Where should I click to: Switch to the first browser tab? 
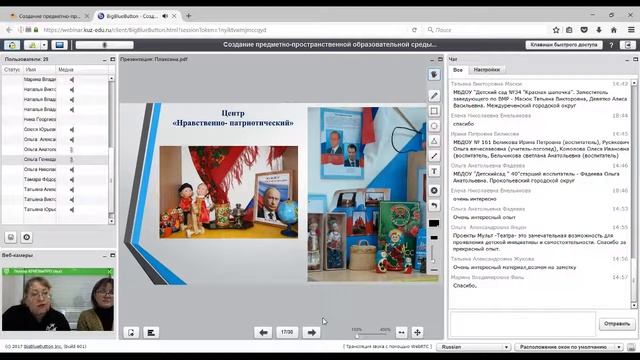click(49, 16)
